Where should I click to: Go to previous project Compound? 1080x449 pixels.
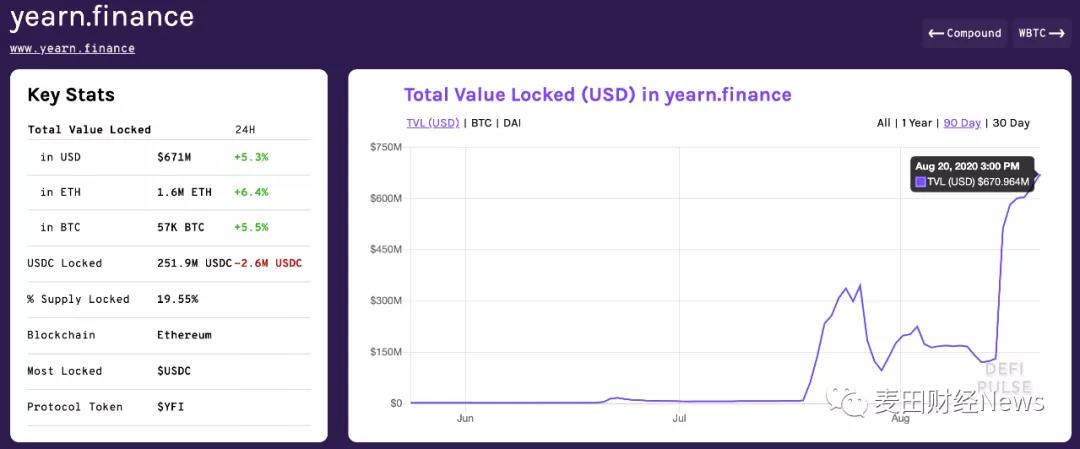coord(964,33)
